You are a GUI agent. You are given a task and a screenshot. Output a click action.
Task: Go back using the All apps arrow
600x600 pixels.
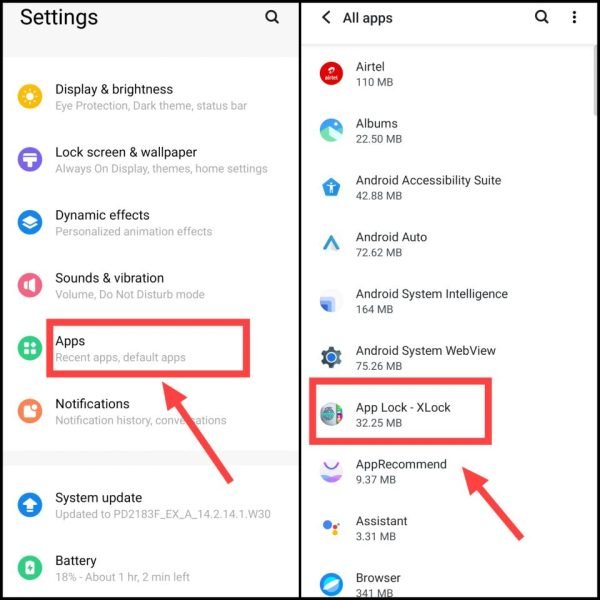pyautogui.click(x=326, y=17)
